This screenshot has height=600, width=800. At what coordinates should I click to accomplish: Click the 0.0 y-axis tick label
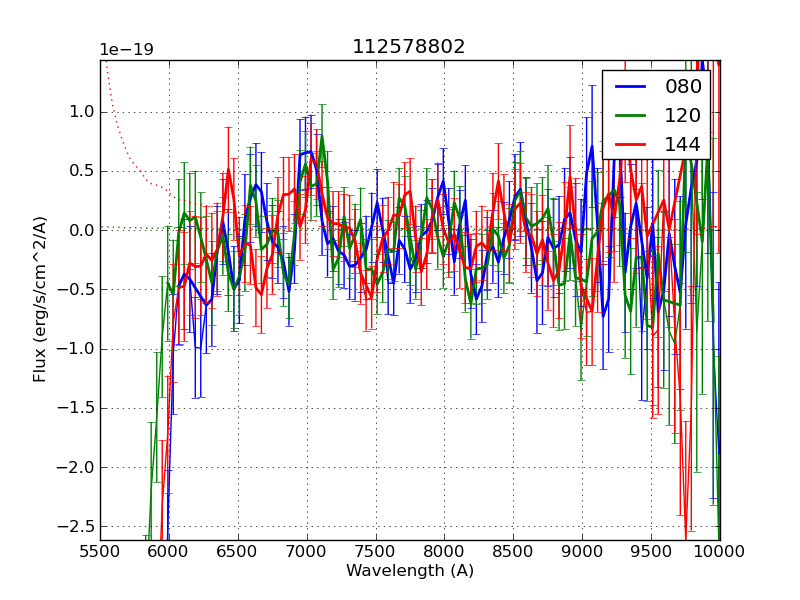point(80,230)
